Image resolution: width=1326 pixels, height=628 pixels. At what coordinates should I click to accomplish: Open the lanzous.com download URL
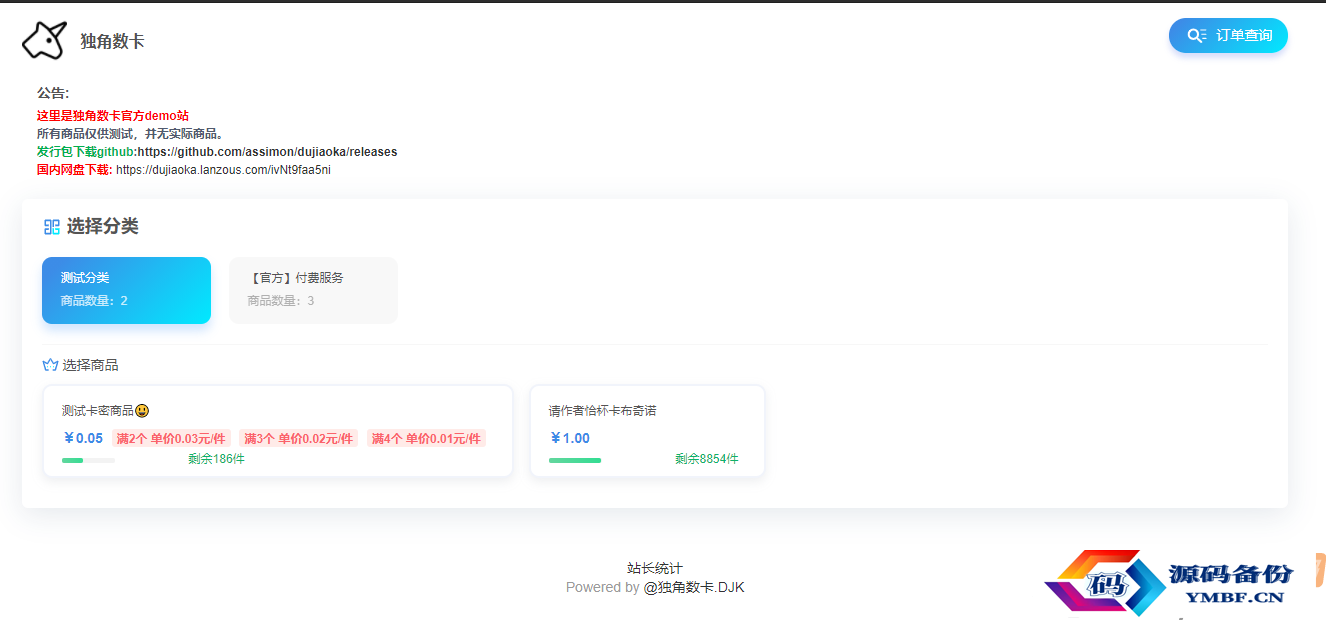(223, 170)
